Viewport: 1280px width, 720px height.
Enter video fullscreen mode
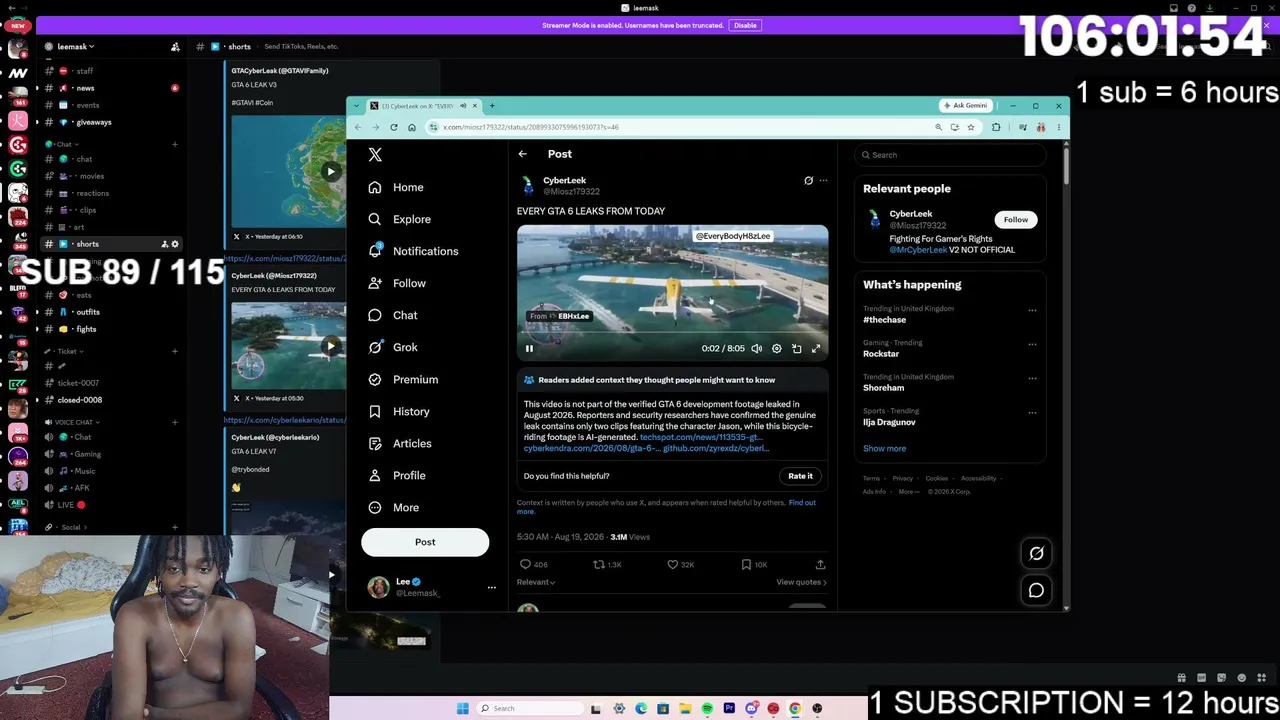point(816,349)
